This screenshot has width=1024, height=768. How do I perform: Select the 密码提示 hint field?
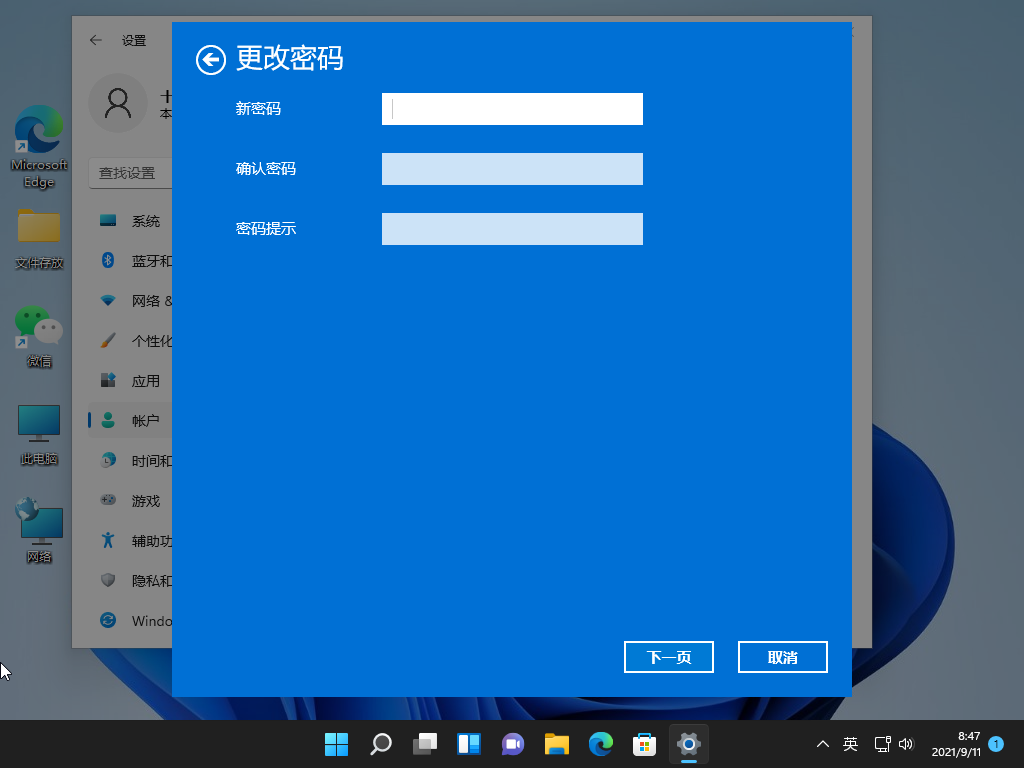coord(512,229)
